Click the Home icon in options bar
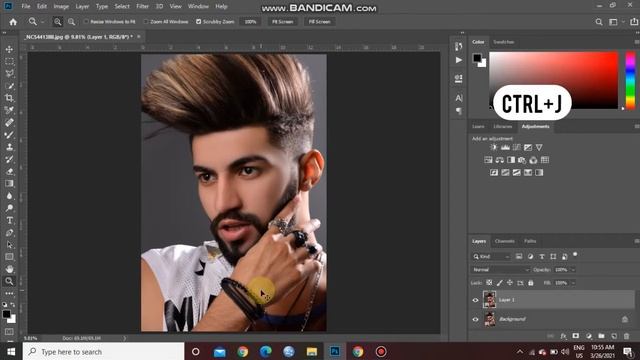This screenshot has width=640, height=360. (13, 22)
